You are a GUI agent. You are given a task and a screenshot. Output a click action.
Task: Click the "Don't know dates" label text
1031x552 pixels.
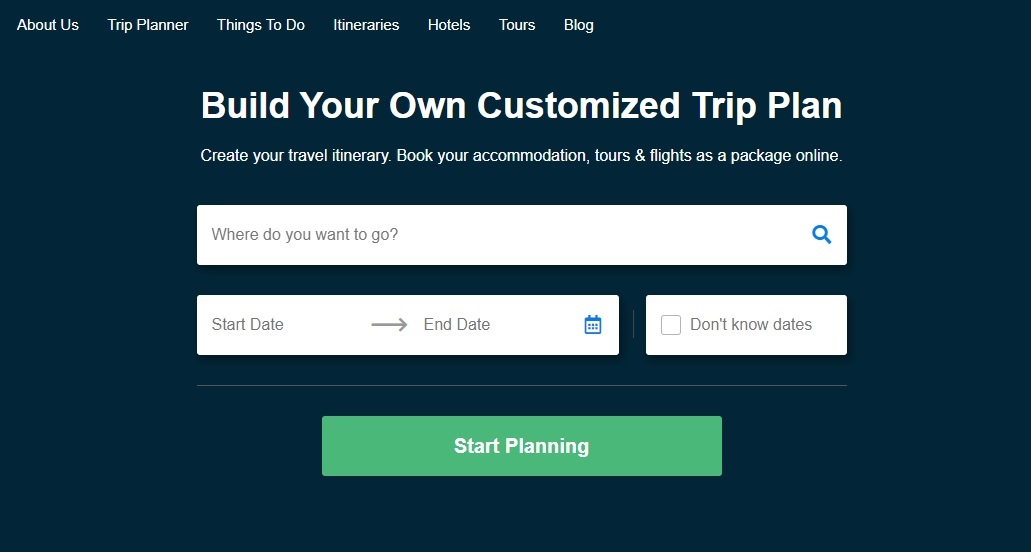click(750, 325)
